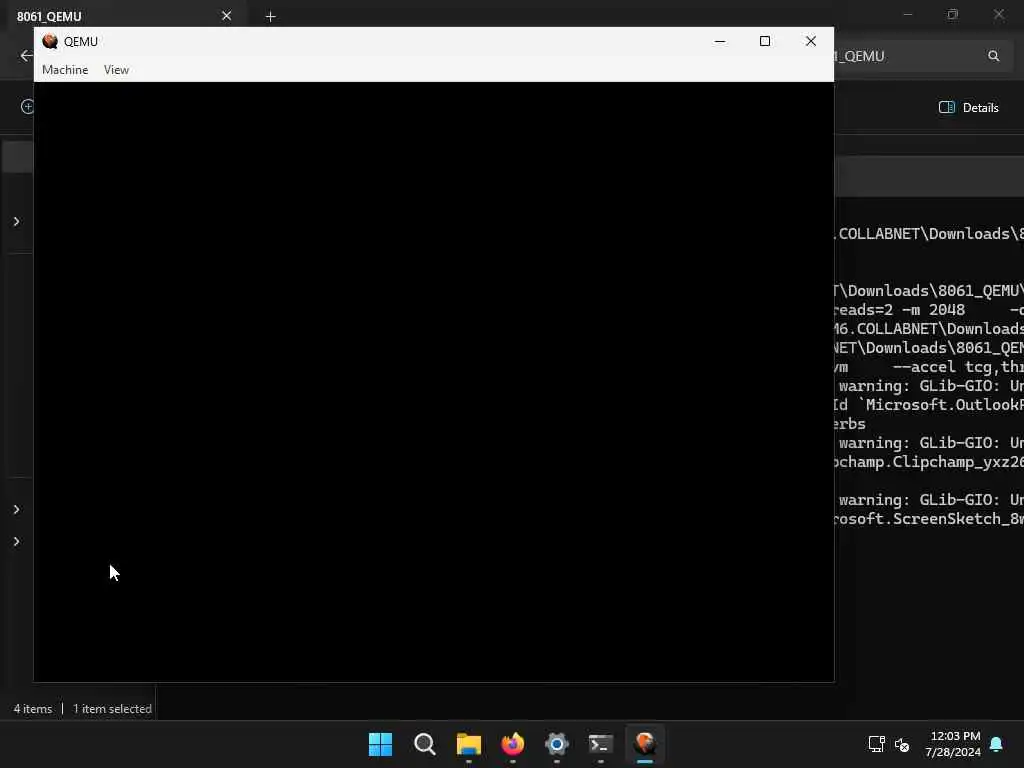Click the New item plus icon in File Explorer

click(27, 106)
